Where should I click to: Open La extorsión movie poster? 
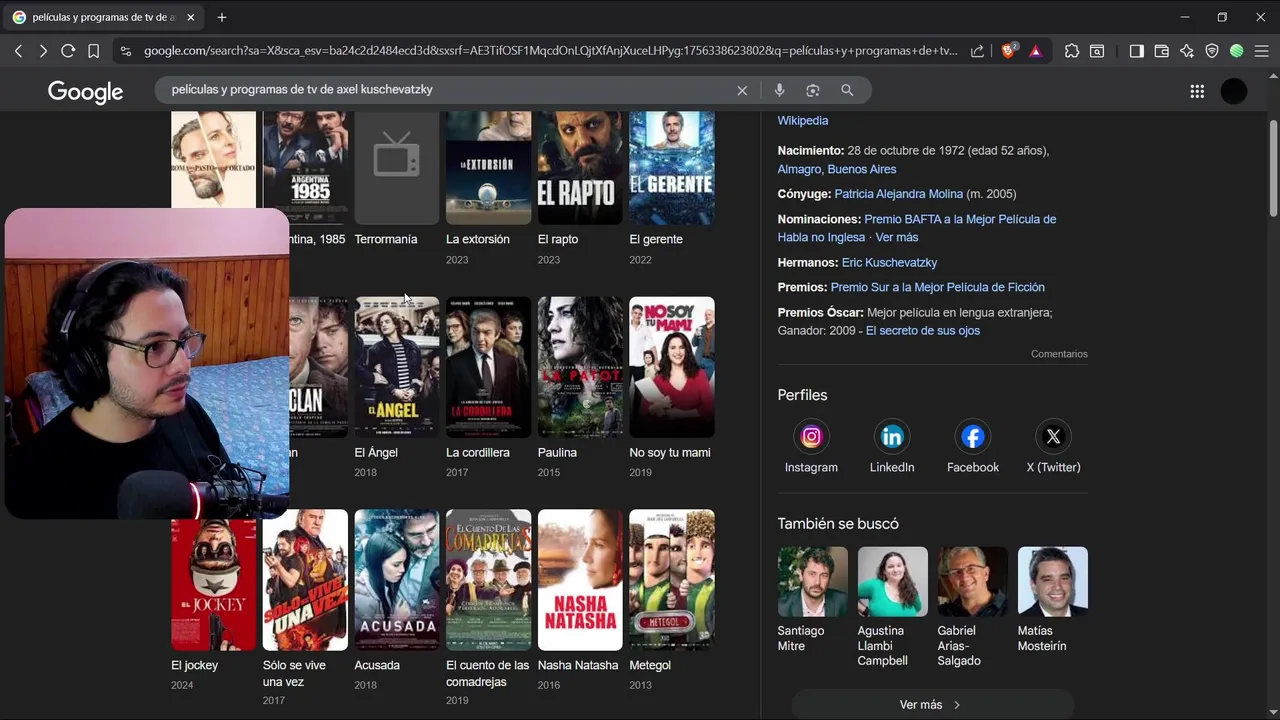point(488,167)
